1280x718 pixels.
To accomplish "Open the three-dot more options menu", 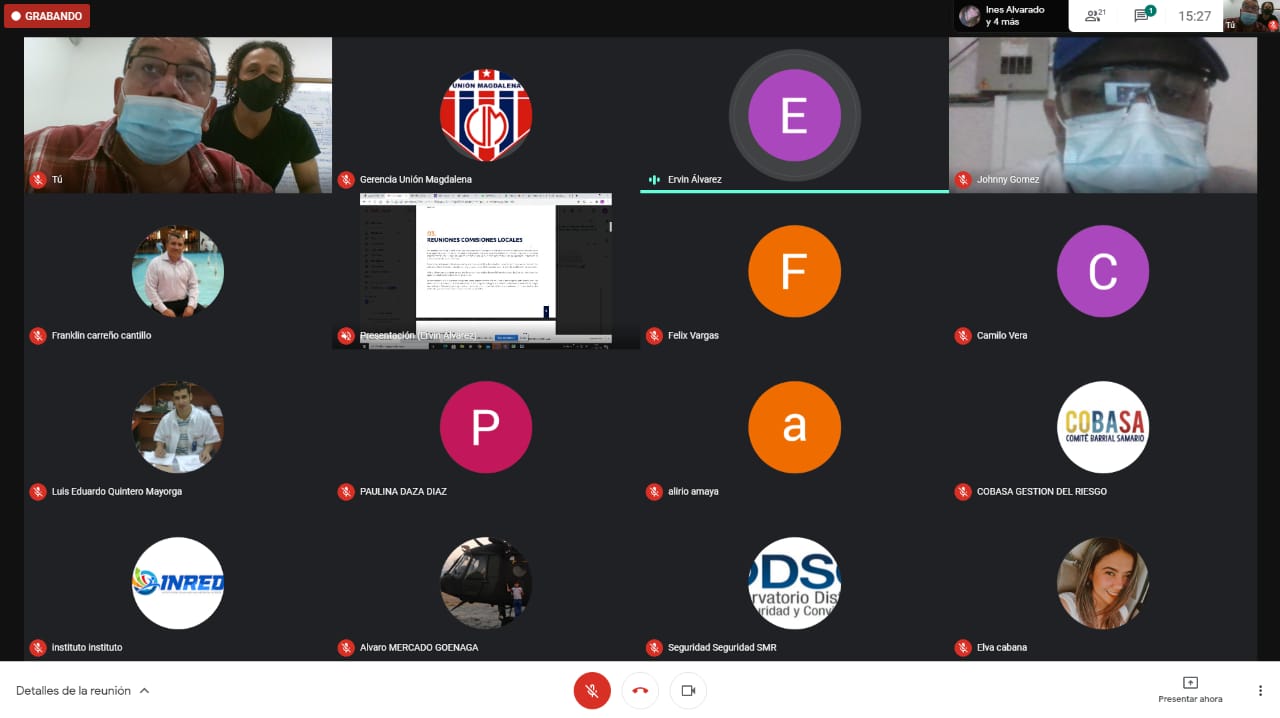I will [x=1260, y=690].
